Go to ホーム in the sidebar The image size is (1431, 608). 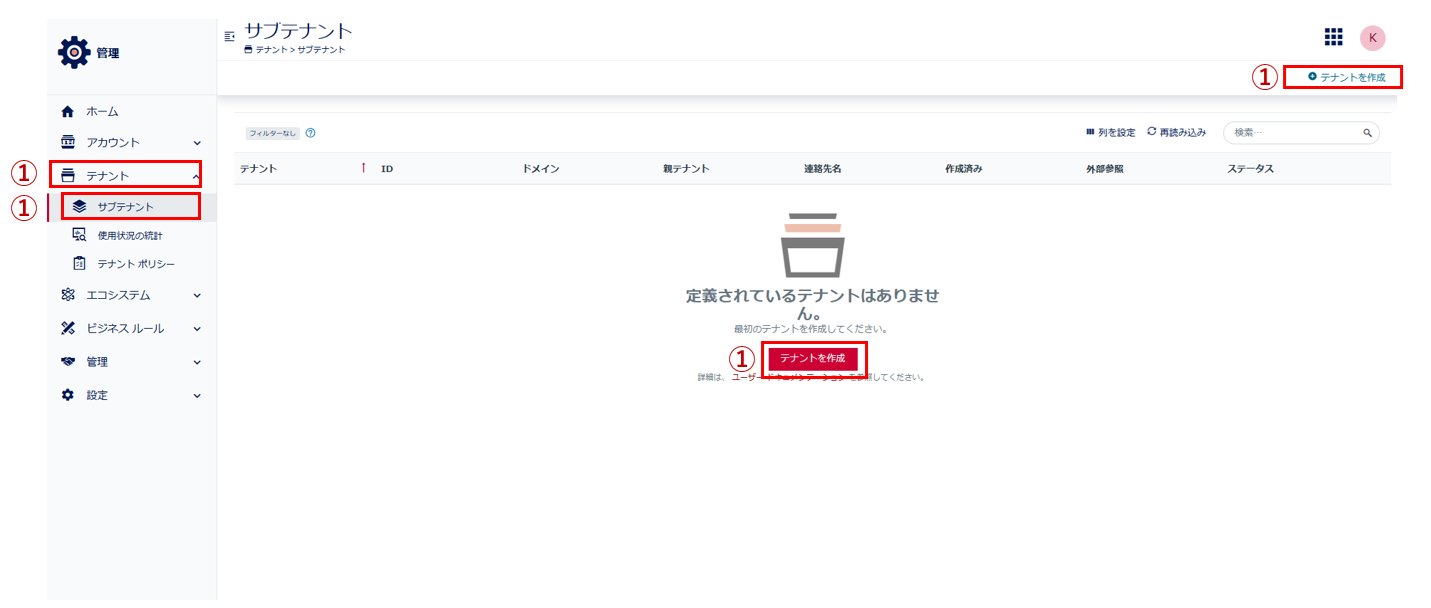pos(102,111)
